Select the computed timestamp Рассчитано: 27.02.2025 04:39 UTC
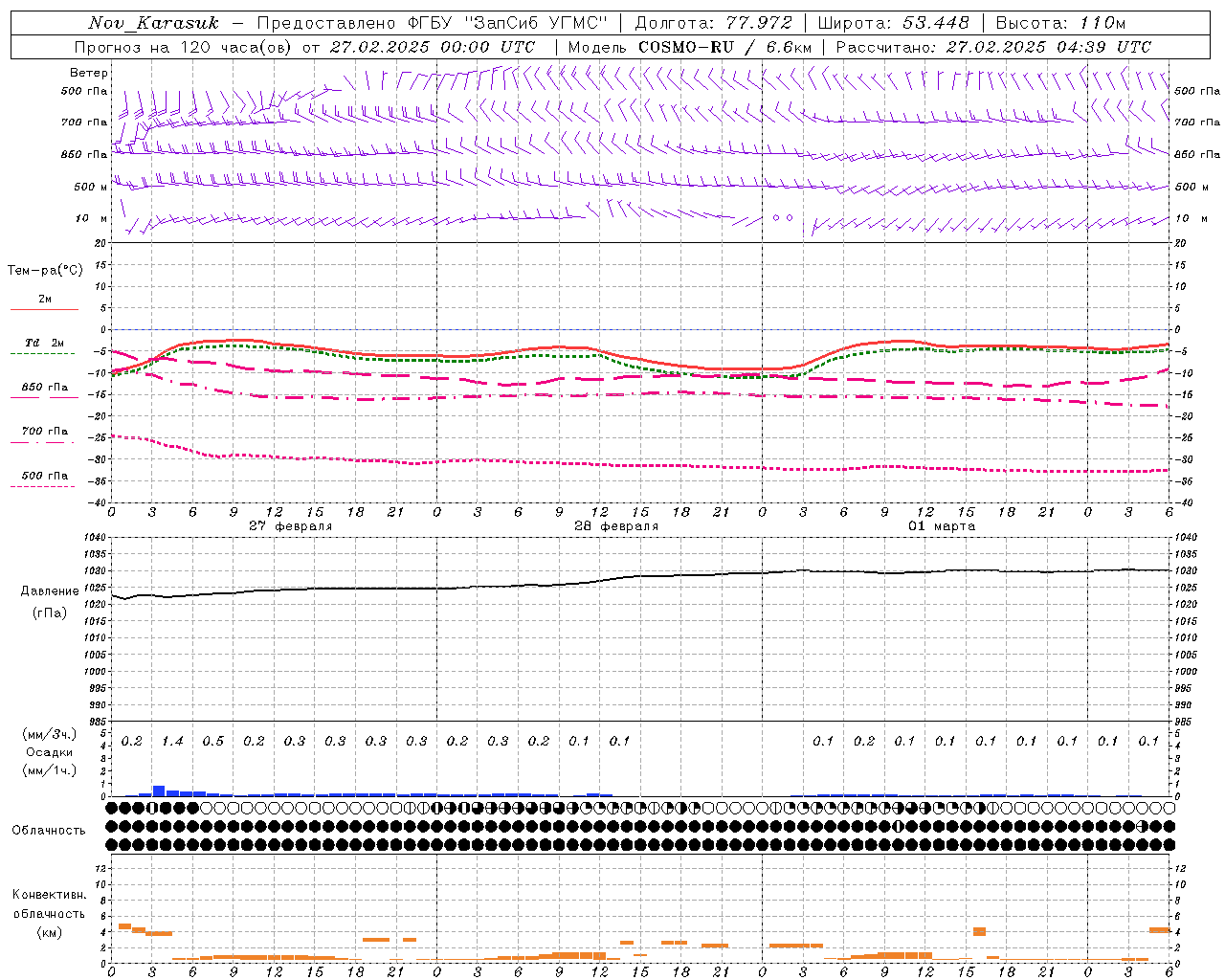This screenshot has height=980, width=1225. pos(993,47)
